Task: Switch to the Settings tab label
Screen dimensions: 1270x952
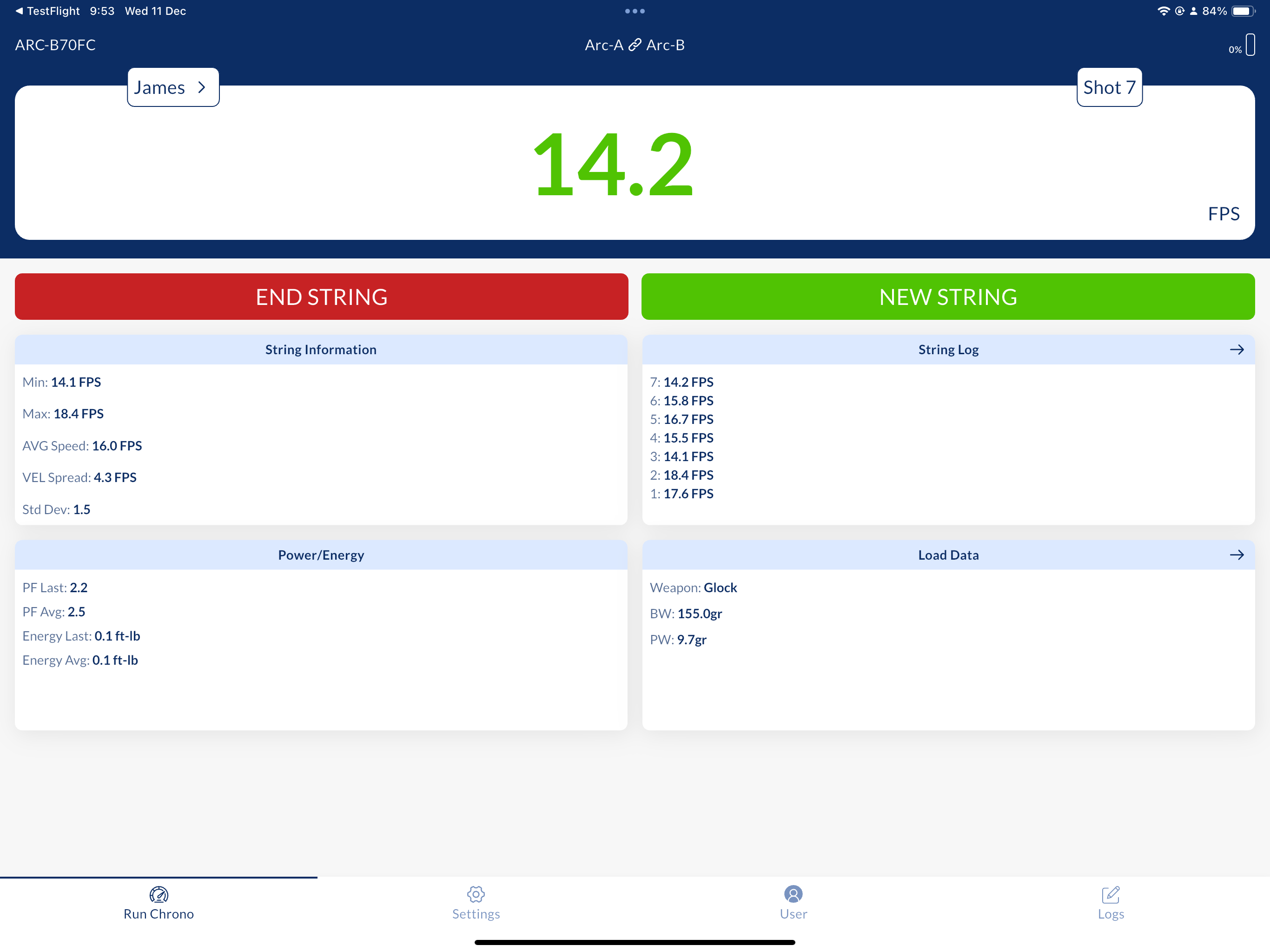Action: pyautogui.click(x=476, y=913)
